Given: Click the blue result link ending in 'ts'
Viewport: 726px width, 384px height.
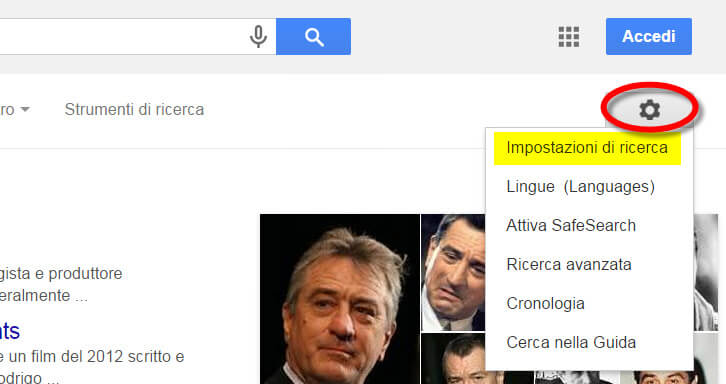Looking at the screenshot, I should tap(10, 331).
